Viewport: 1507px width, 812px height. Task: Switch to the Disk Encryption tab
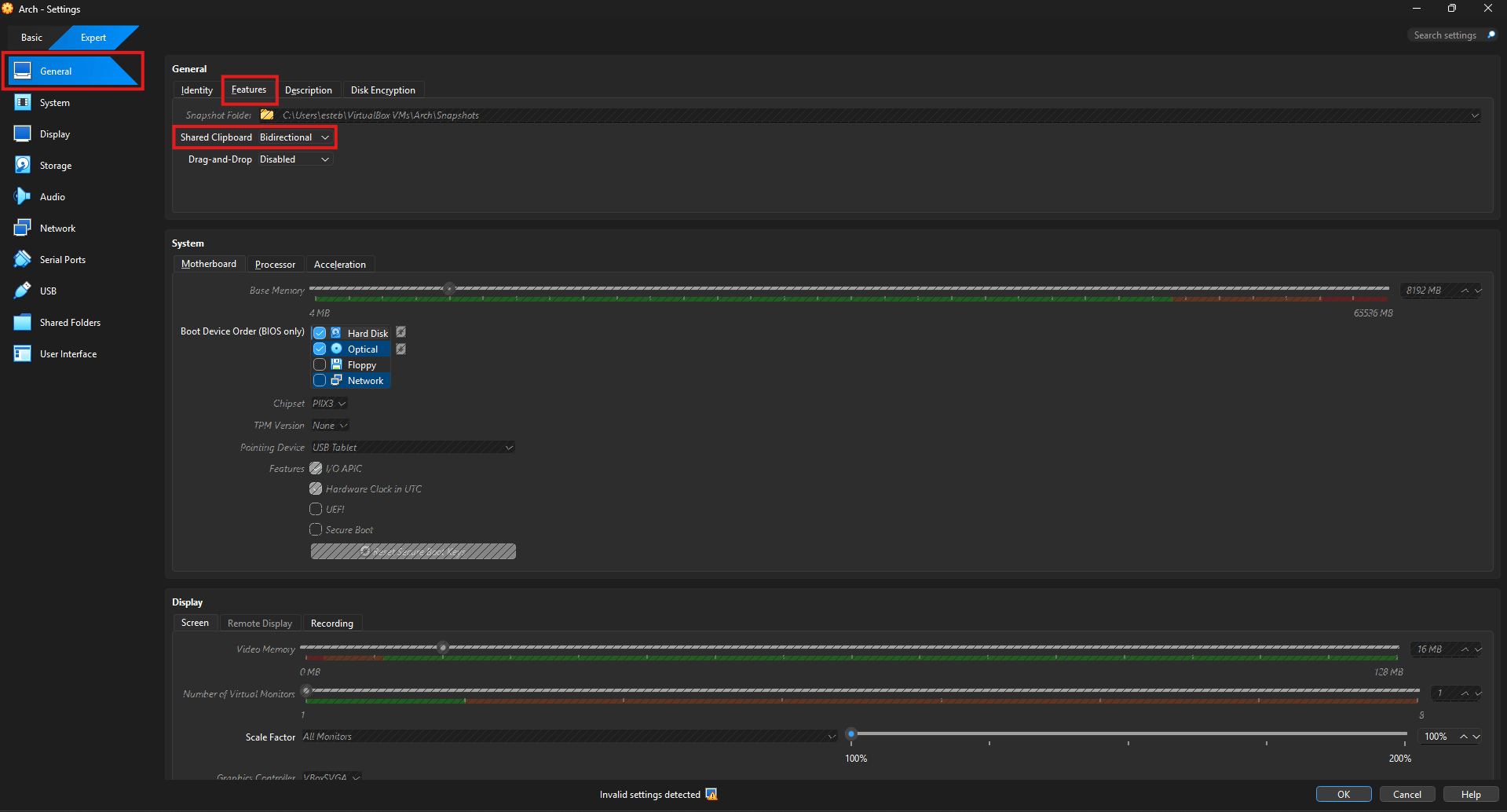[x=383, y=90]
